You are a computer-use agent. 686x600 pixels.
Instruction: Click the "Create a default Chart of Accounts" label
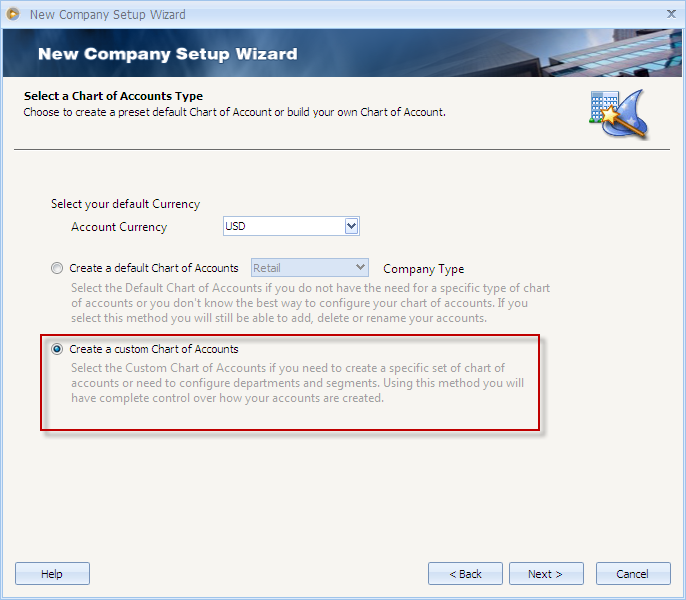coord(154,268)
